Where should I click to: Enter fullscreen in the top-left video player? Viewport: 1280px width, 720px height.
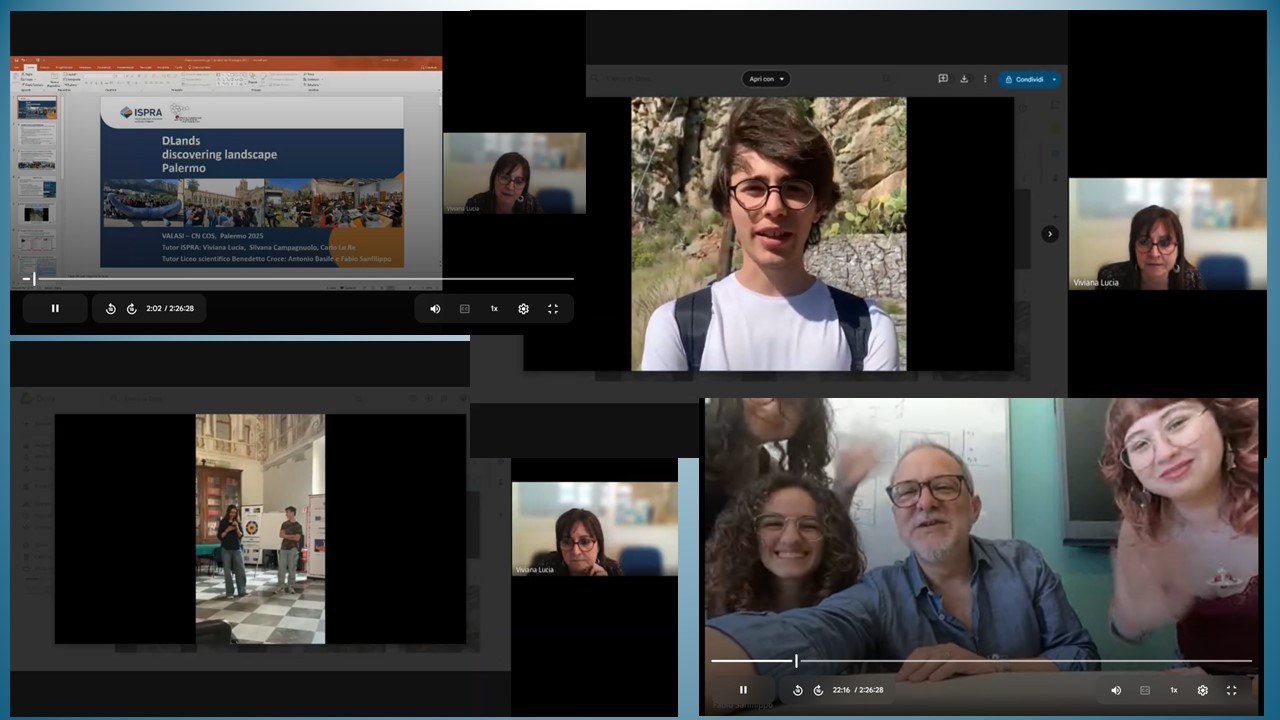(x=553, y=309)
